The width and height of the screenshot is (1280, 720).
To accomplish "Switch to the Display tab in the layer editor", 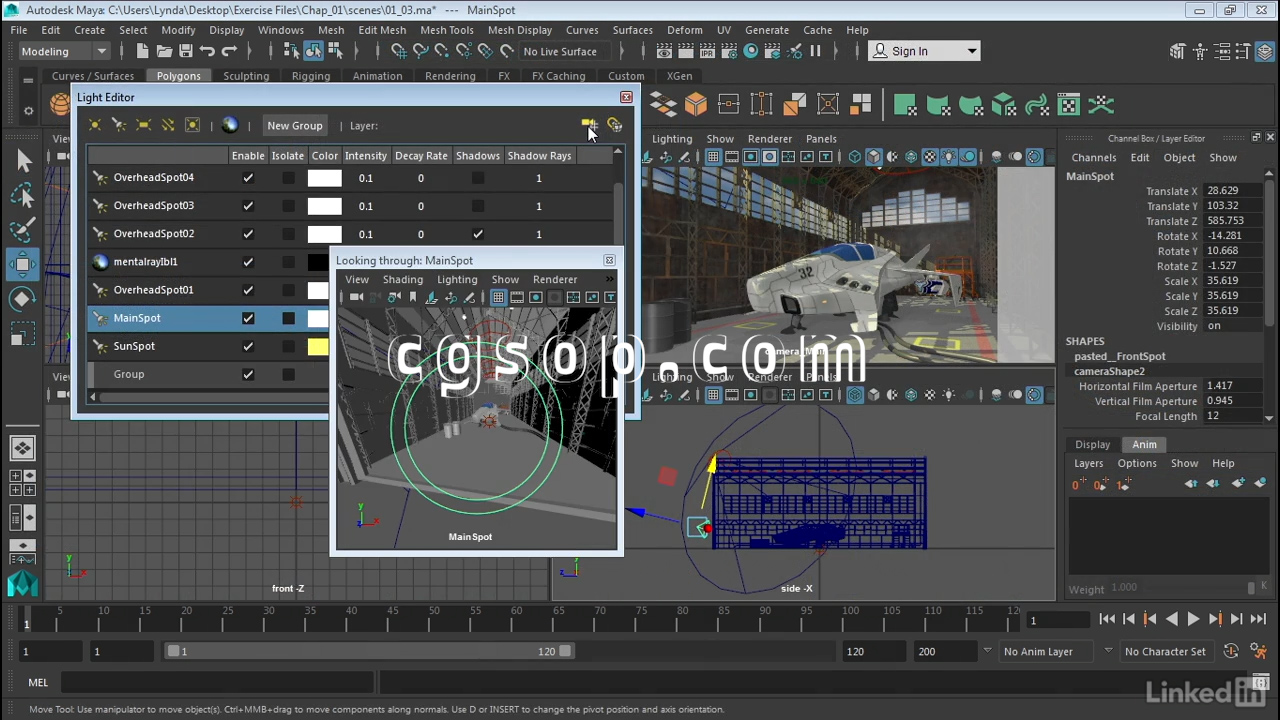I will (x=1092, y=444).
